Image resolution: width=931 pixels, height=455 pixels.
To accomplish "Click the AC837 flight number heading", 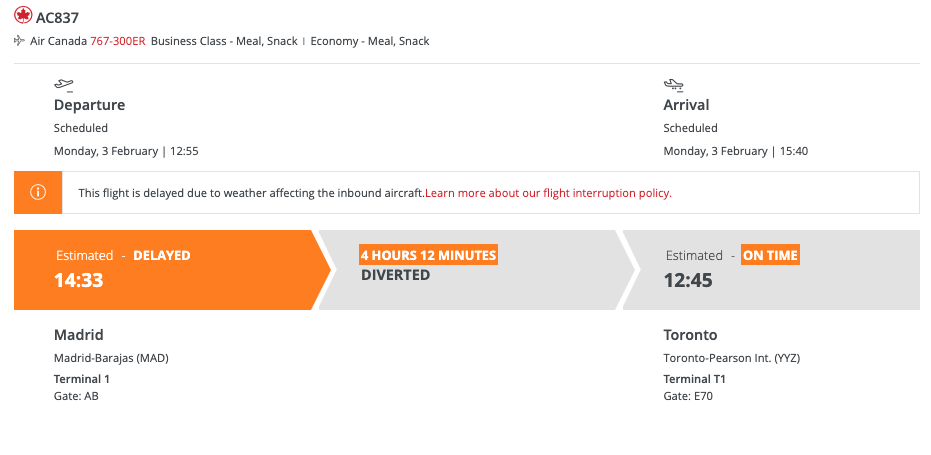I will (x=57, y=18).
